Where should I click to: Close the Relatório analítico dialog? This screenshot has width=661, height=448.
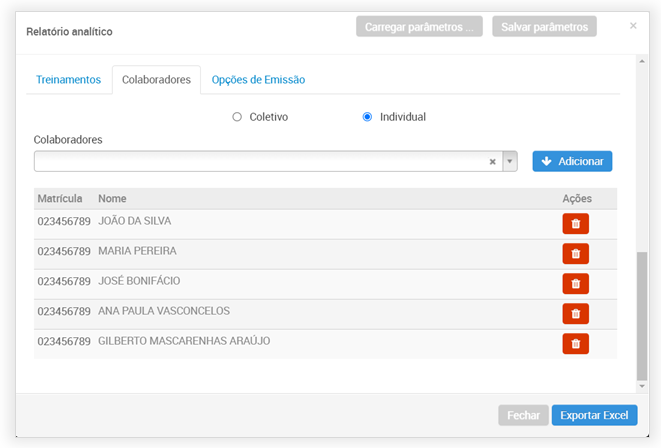[633, 26]
